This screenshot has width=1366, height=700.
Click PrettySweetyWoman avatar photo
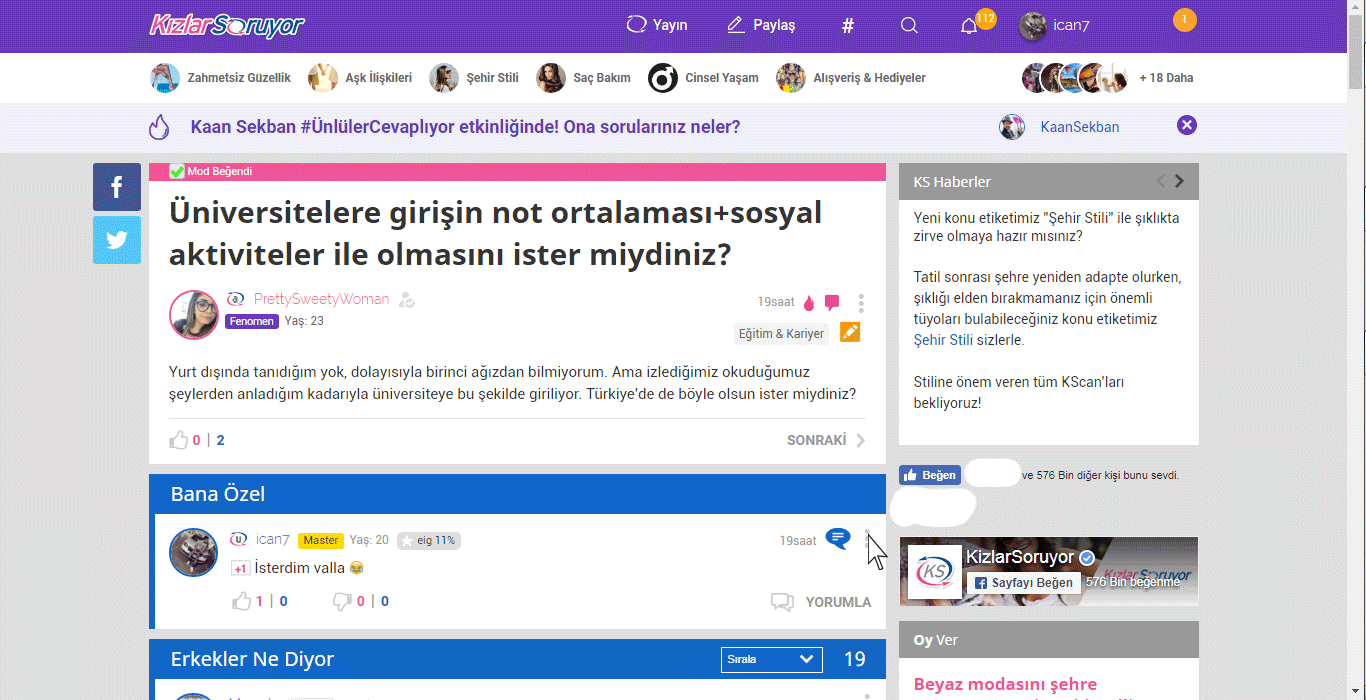[x=194, y=315]
